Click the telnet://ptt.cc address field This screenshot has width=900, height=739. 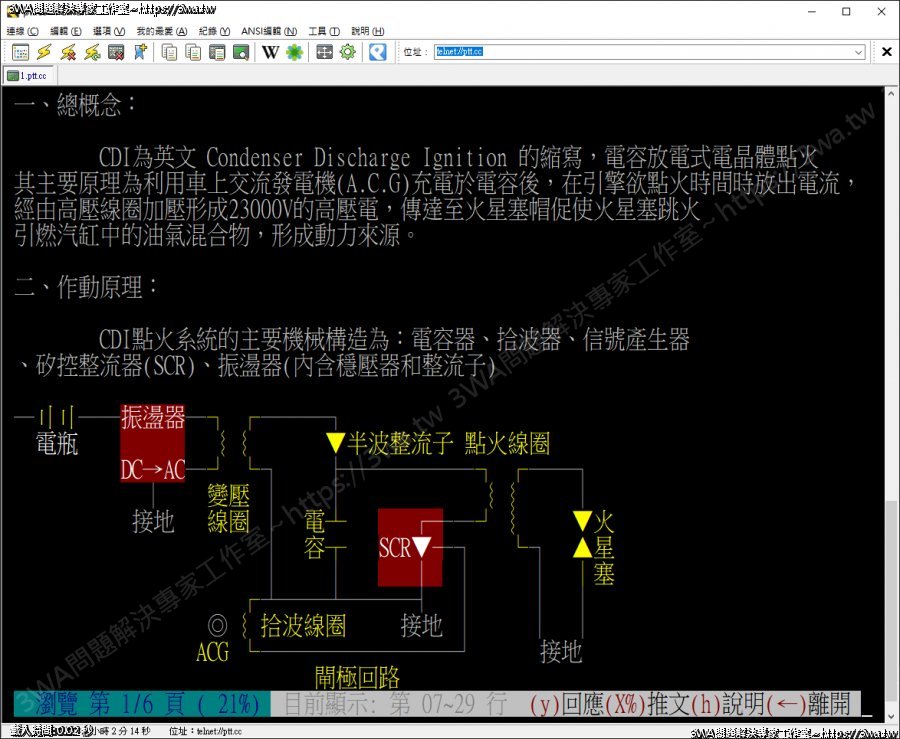tap(640, 52)
